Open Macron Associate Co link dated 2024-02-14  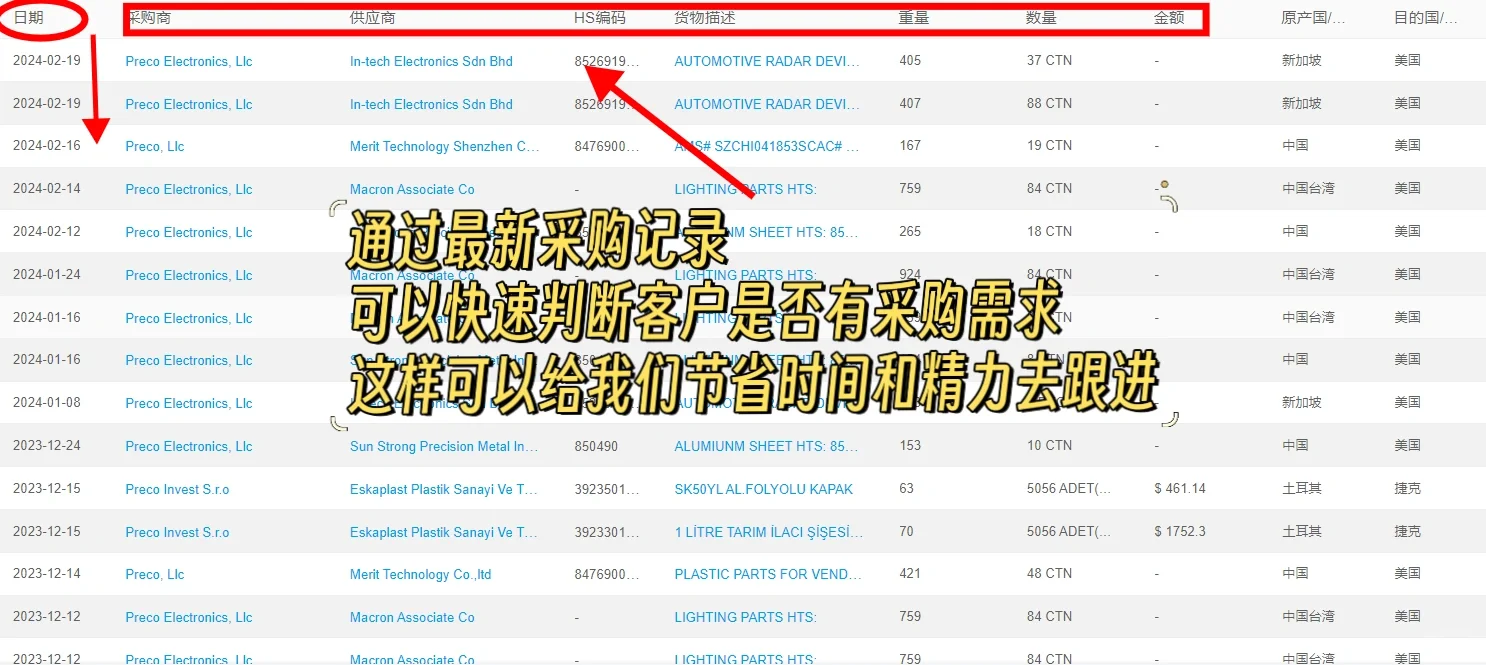(x=412, y=189)
